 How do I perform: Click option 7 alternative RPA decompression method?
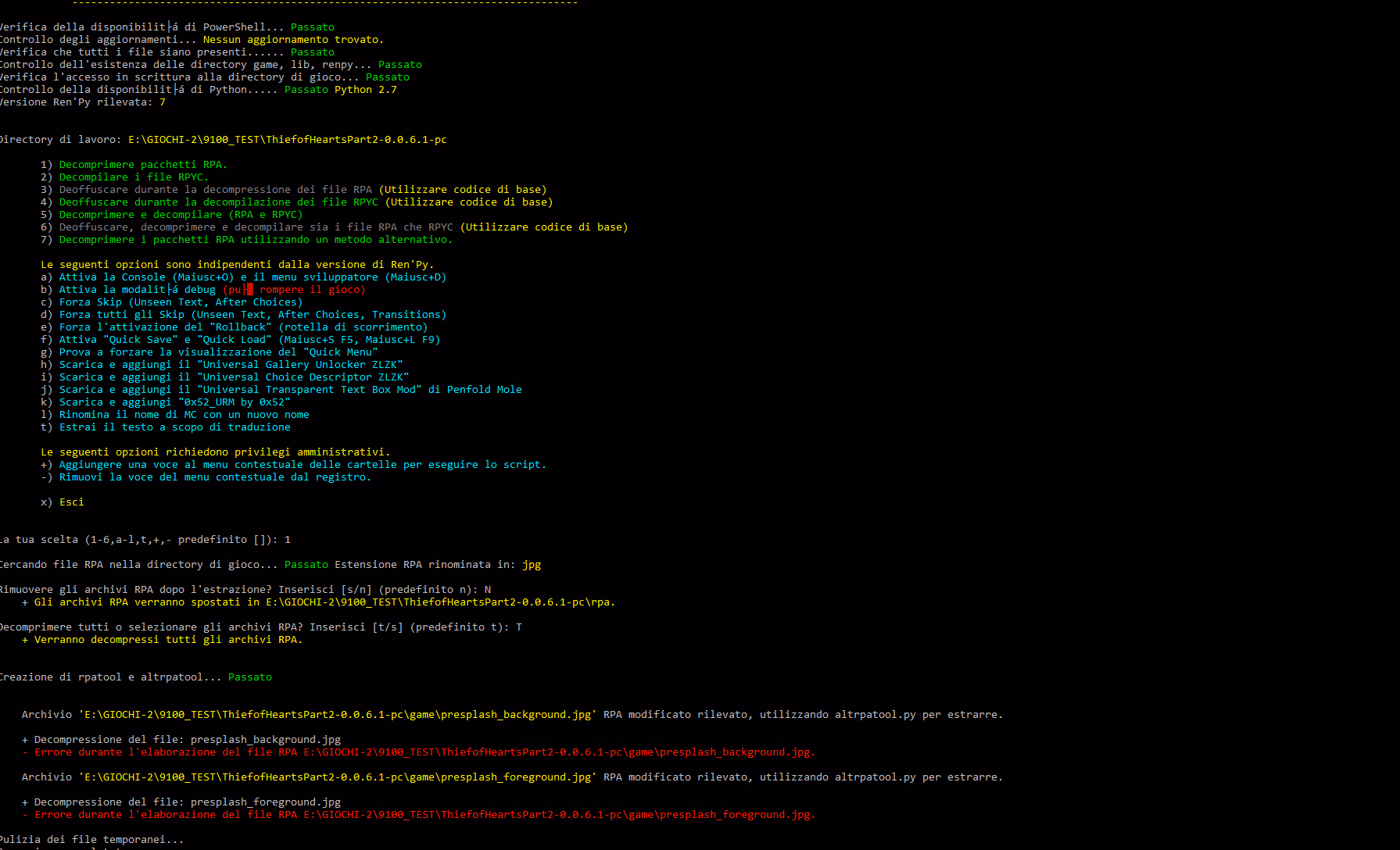coord(255,240)
